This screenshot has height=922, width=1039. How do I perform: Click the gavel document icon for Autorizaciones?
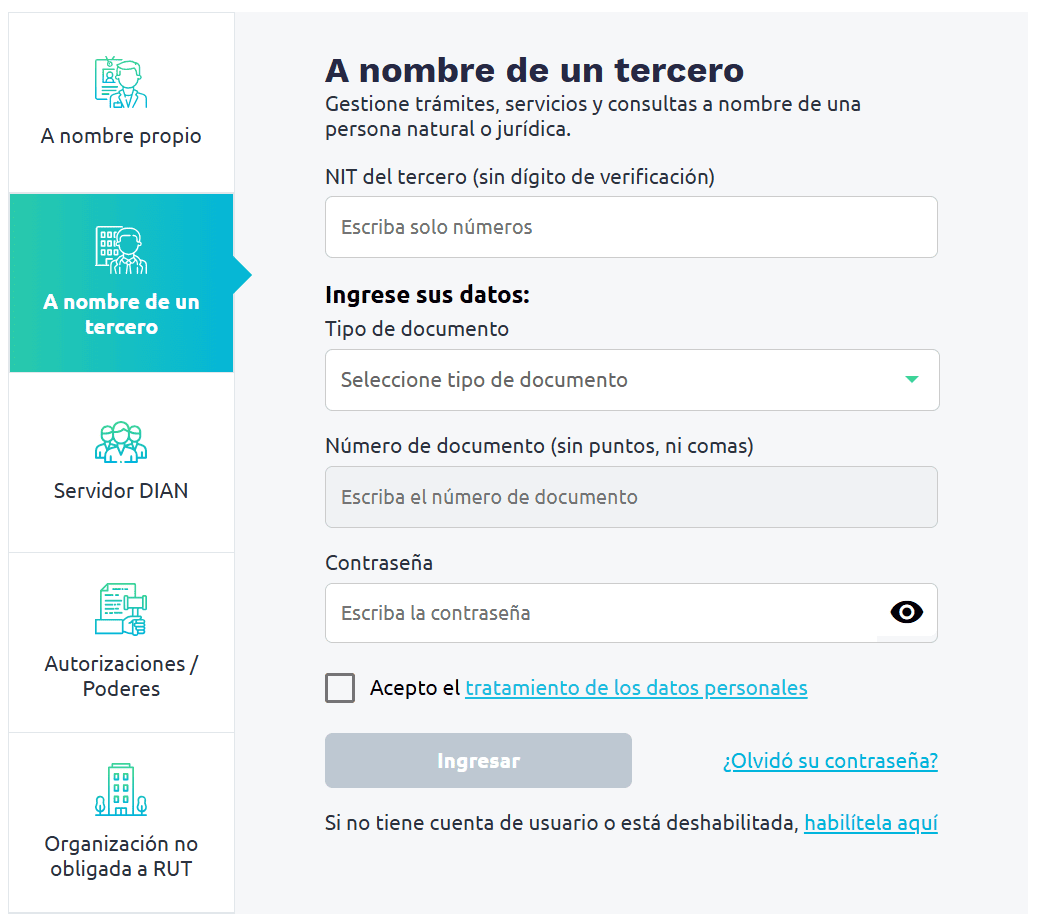click(x=121, y=610)
